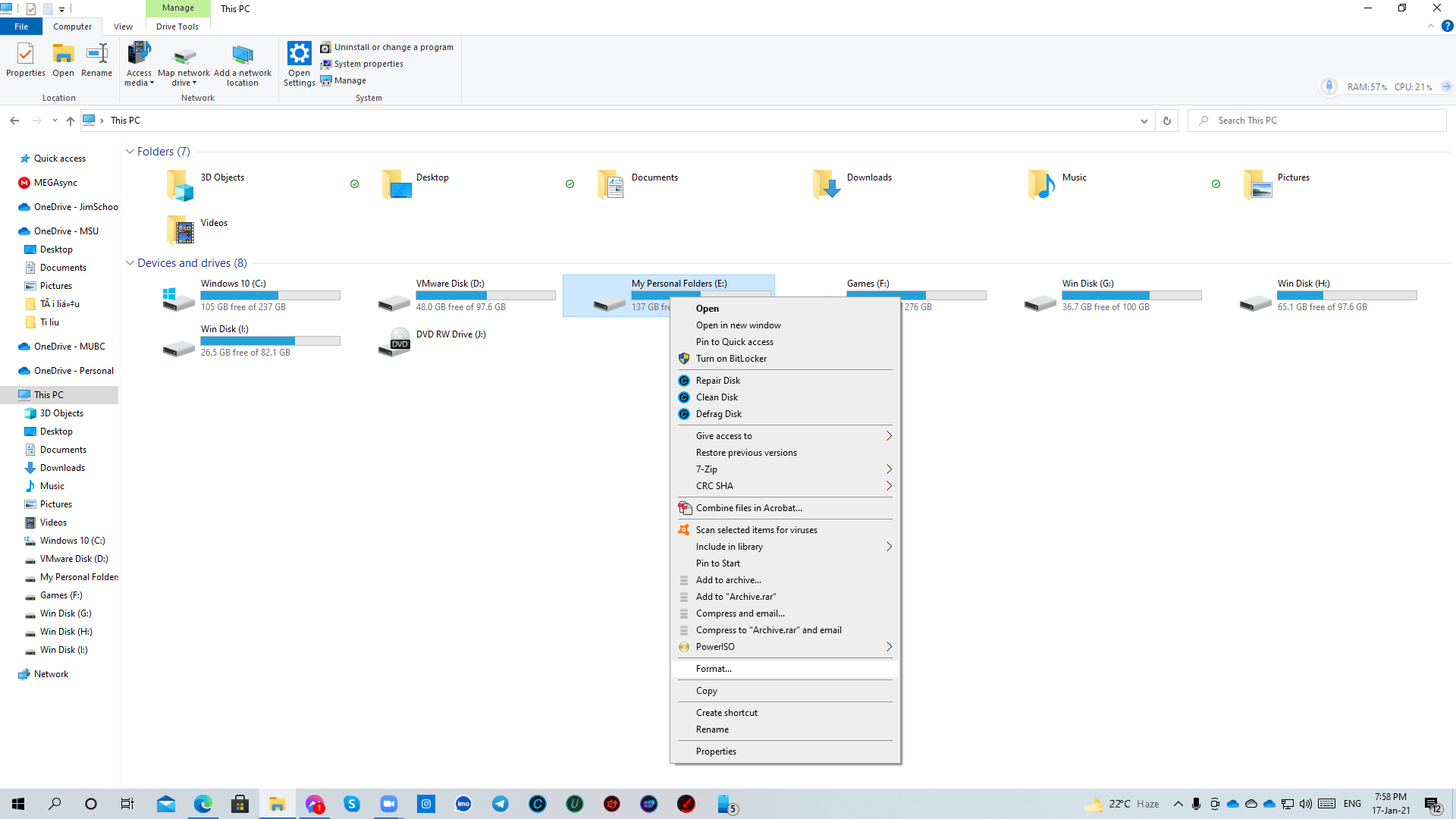Select Format... from the context menu
Image resolution: width=1456 pixels, height=819 pixels.
pos(714,668)
